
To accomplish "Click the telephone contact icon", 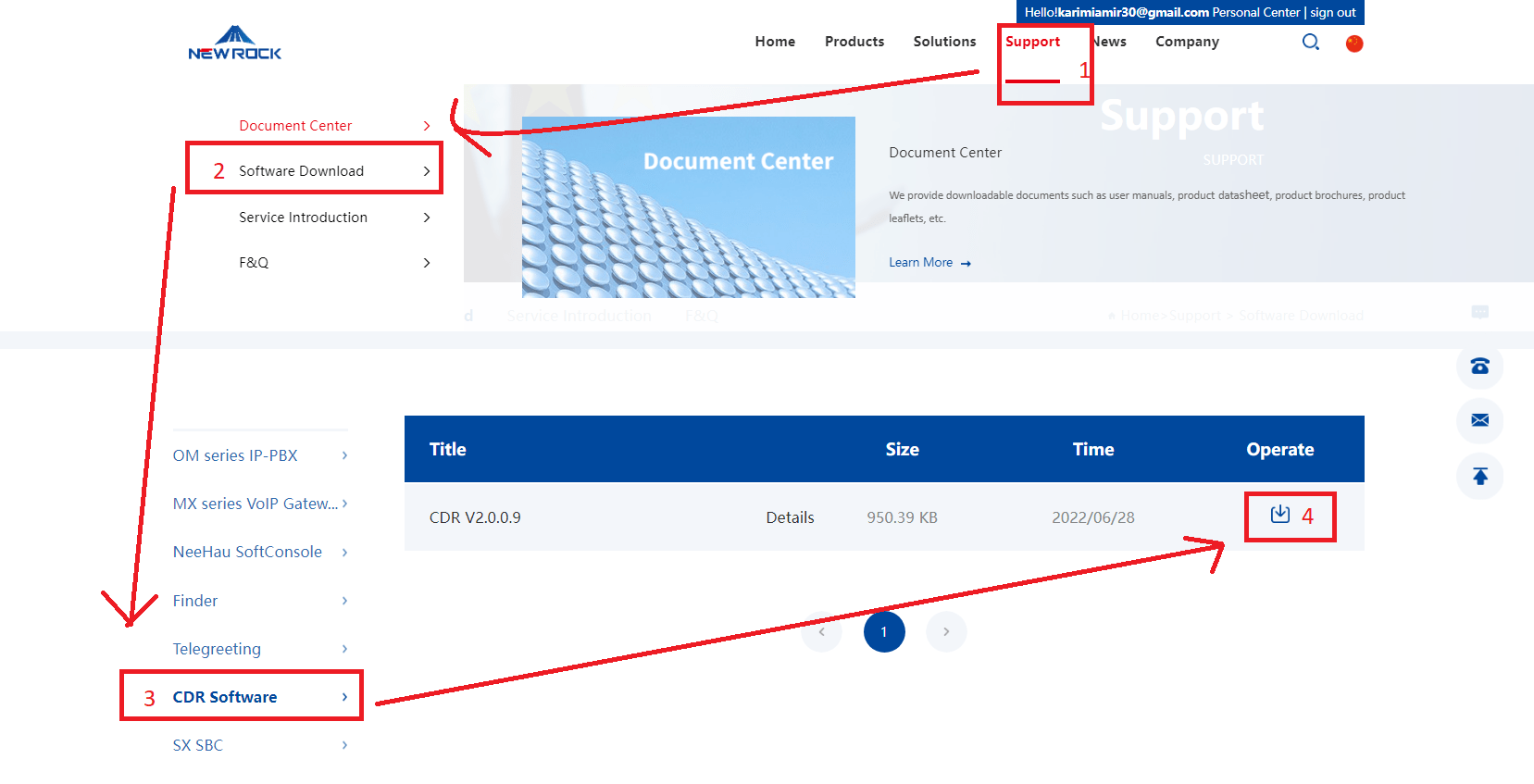I will coord(1480,367).
